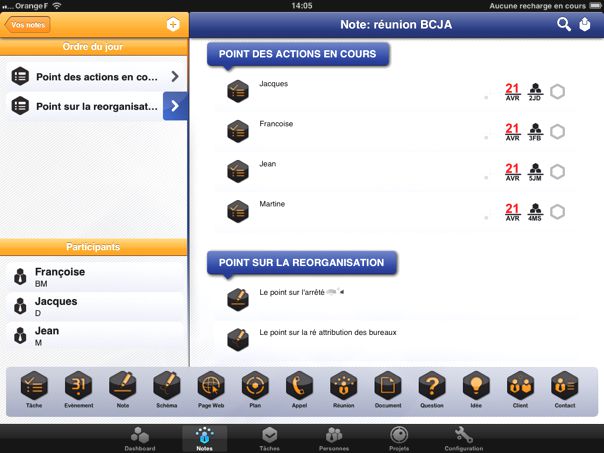Insert a Schéma item
604x453 pixels.
pyautogui.click(x=166, y=388)
